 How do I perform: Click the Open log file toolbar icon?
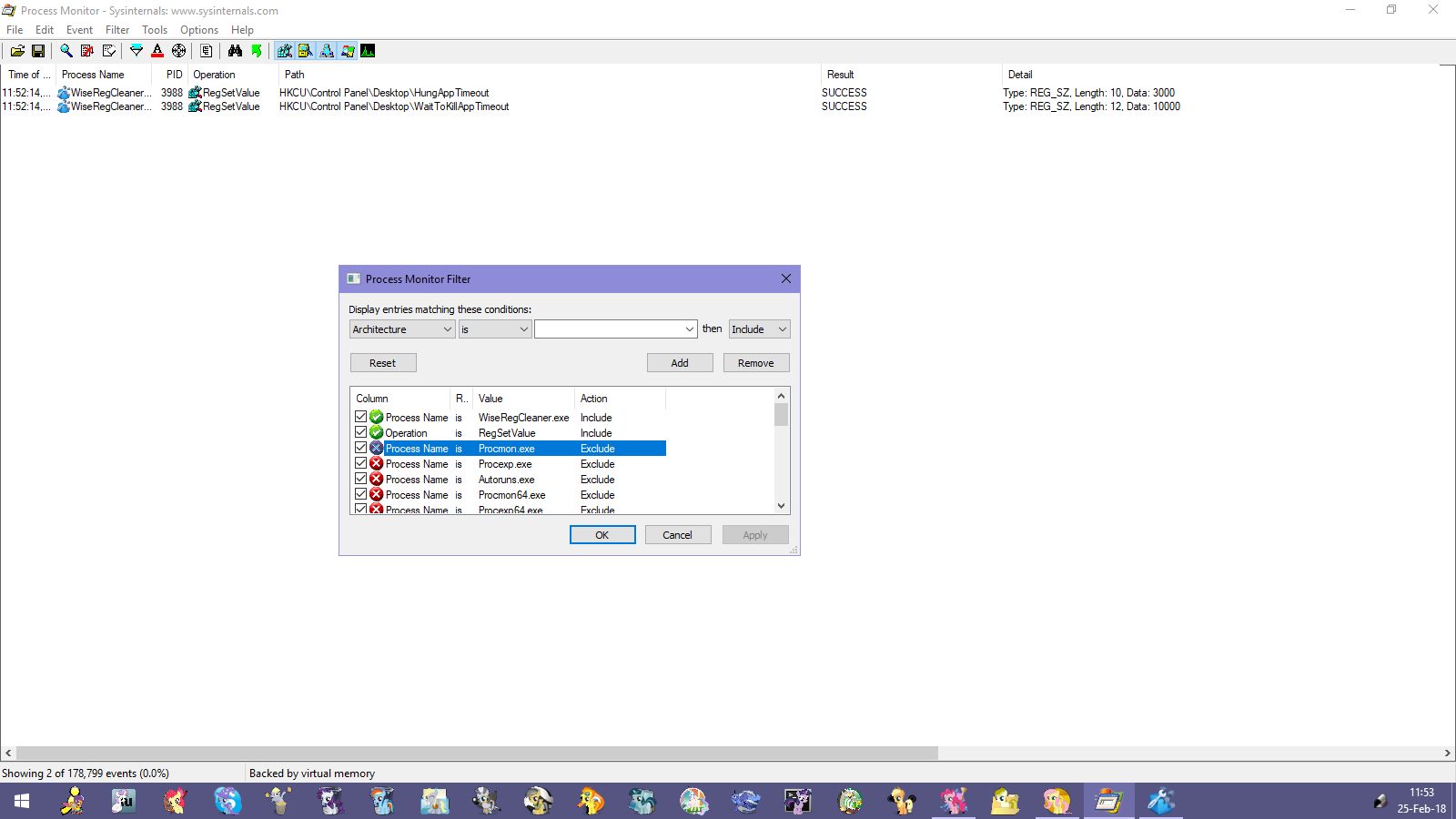coord(17,51)
